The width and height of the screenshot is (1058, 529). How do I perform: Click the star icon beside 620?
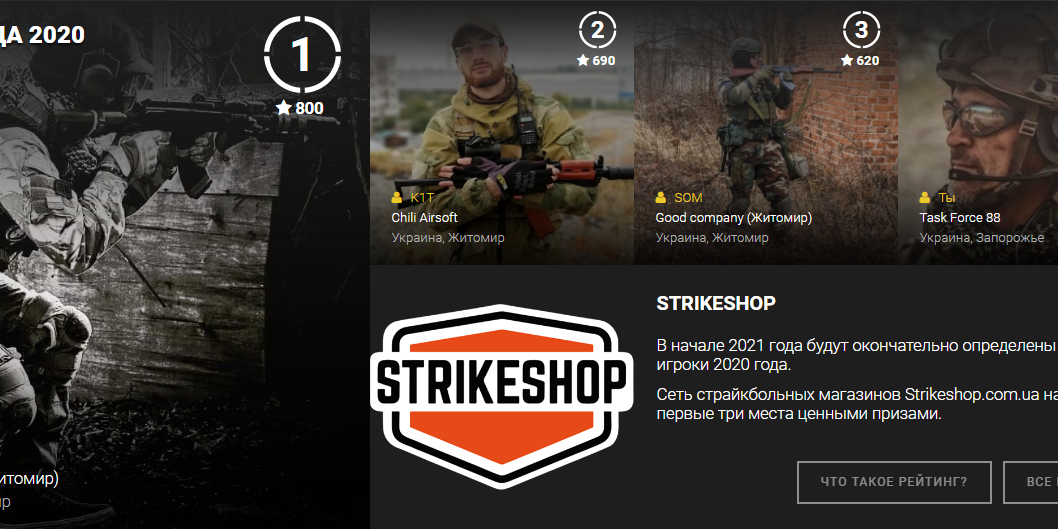[847, 61]
